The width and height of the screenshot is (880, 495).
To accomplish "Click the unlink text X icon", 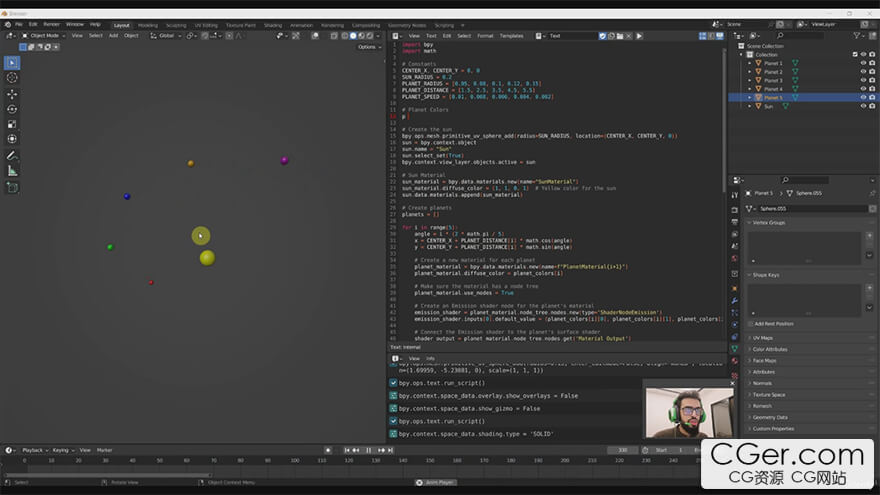I will [629, 36].
